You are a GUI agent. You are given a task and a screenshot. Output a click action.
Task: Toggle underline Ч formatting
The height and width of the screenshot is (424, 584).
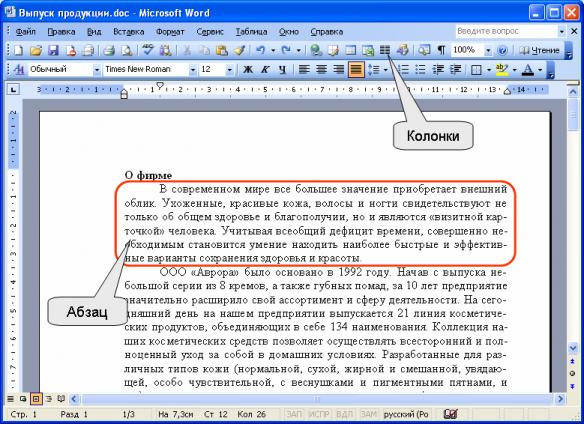[x=283, y=70]
